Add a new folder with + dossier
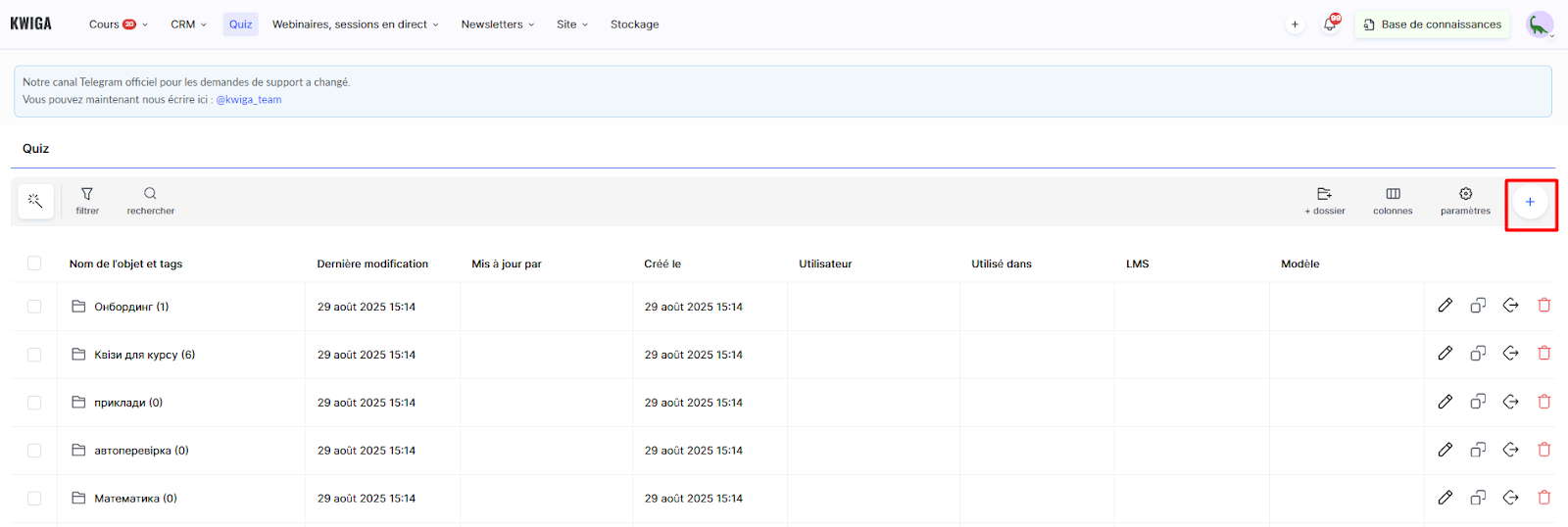Image resolution: width=1568 pixels, height=527 pixels. pyautogui.click(x=1324, y=200)
